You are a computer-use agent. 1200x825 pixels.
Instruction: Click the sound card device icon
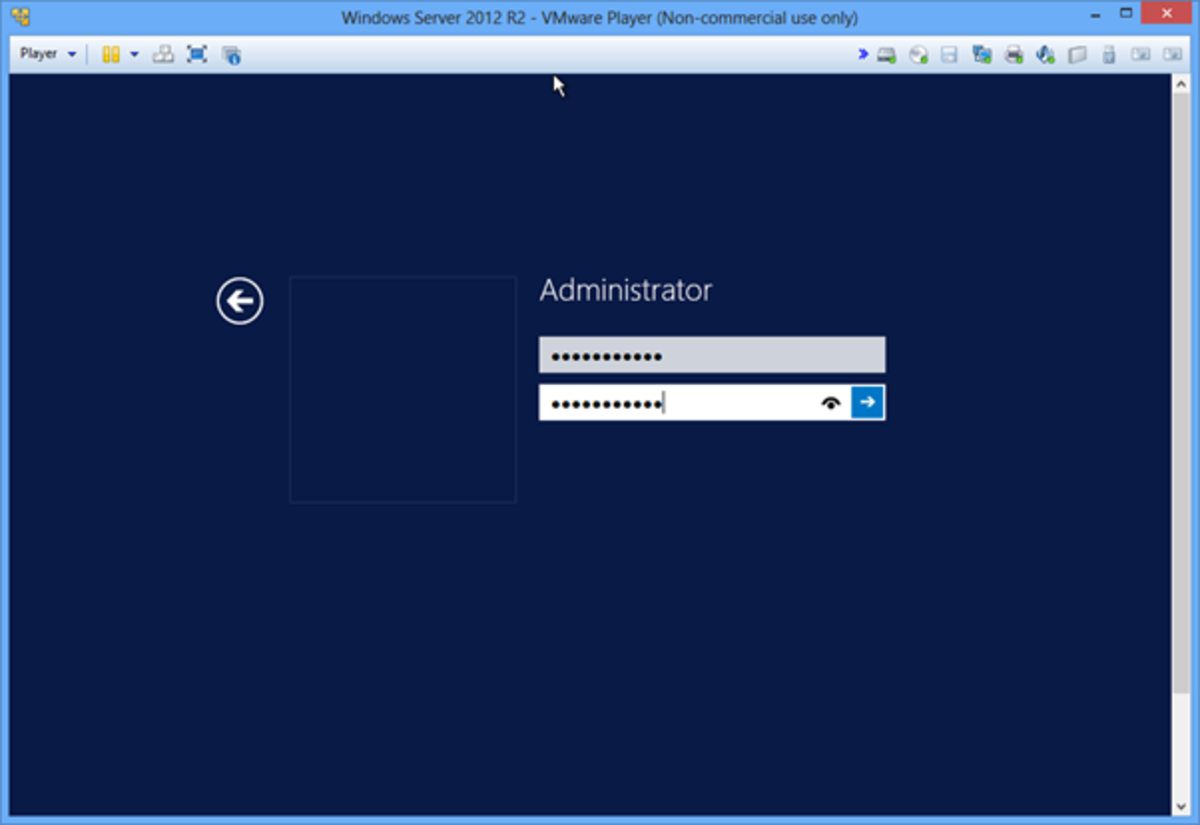(x=1045, y=54)
